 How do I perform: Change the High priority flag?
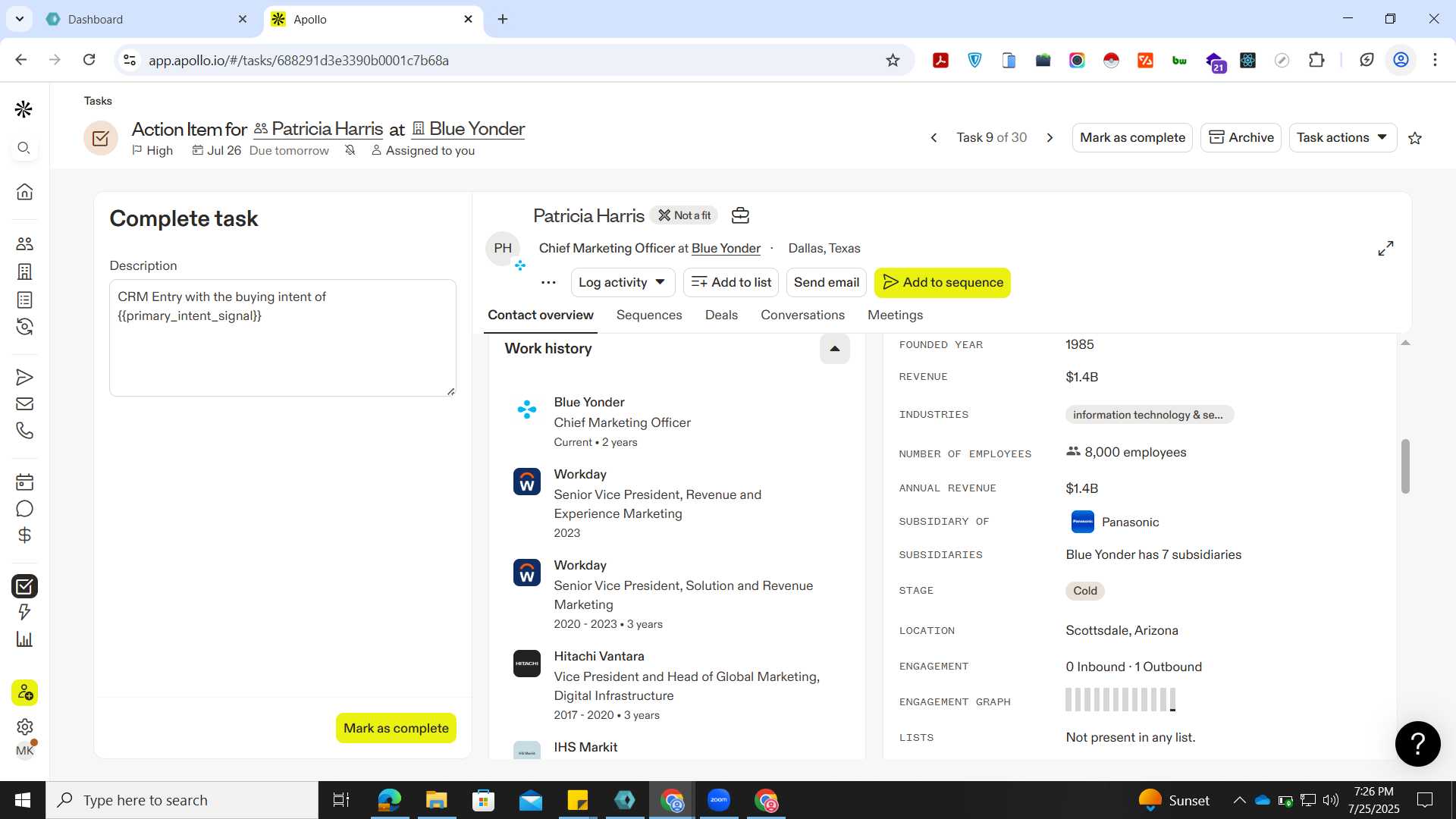[x=152, y=150]
